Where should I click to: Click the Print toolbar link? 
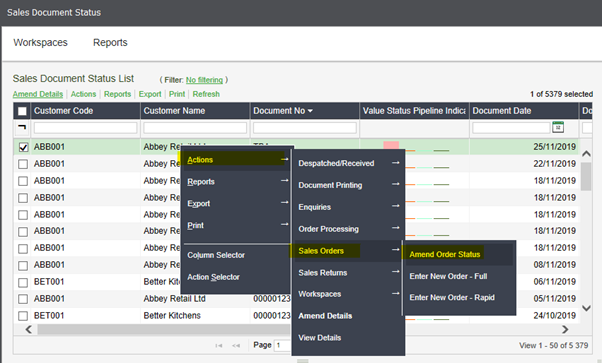[x=177, y=94]
